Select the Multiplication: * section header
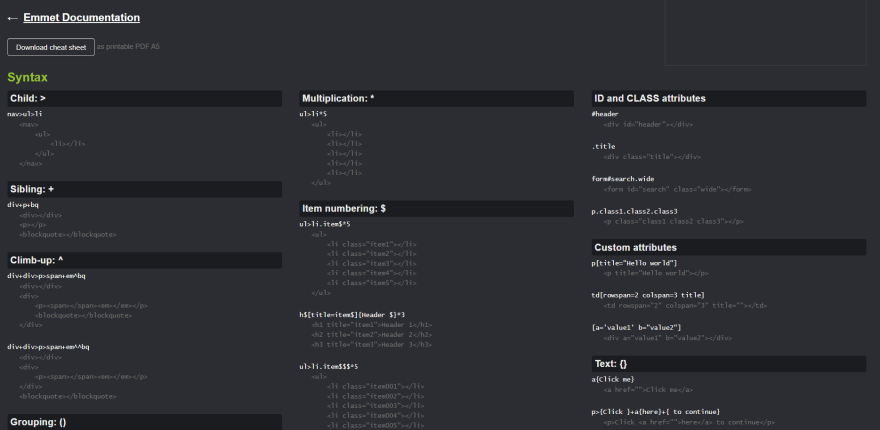 [338, 98]
